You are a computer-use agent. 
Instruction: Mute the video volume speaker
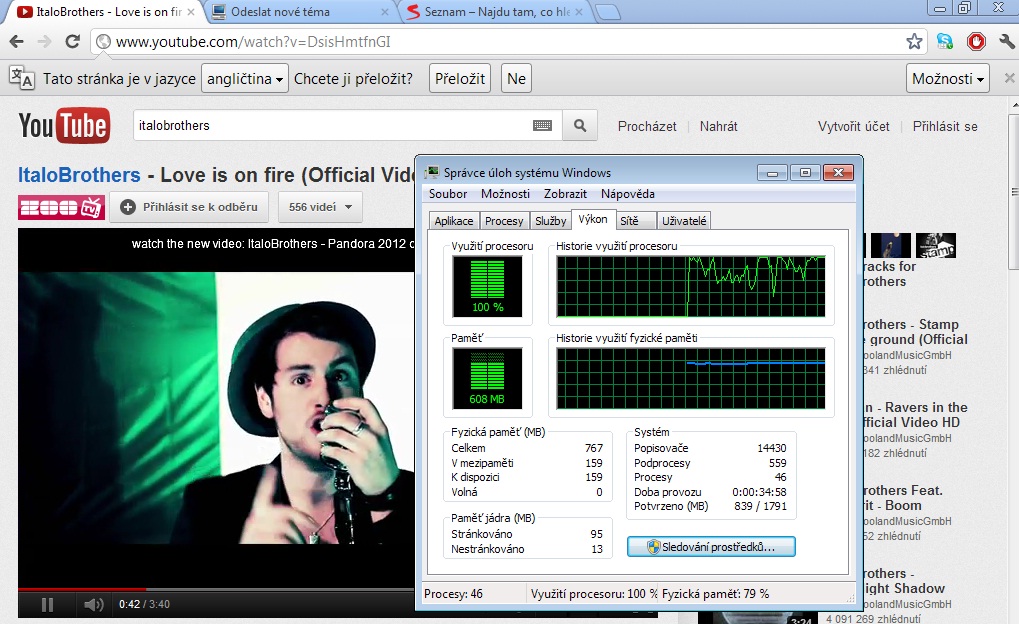93,604
